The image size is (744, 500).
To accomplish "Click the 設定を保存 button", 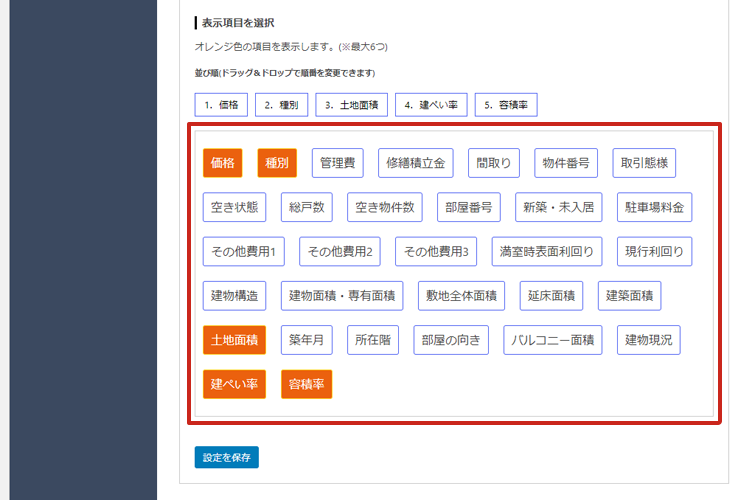I will [226, 457].
